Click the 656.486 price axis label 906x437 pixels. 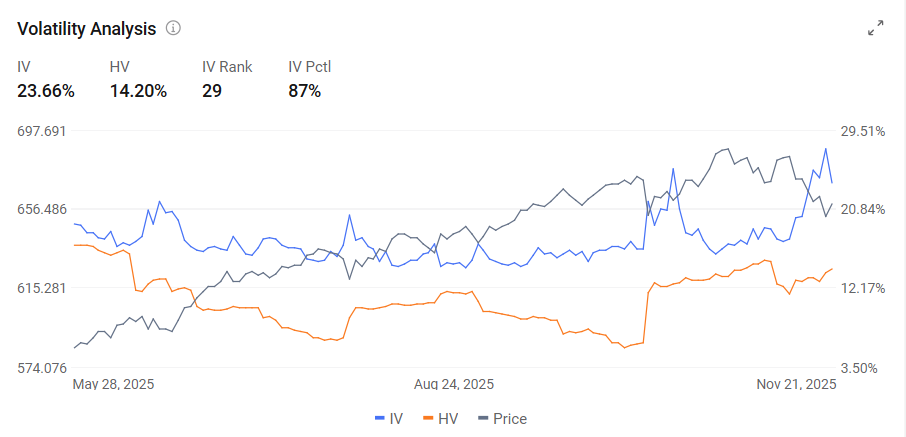(x=44, y=209)
